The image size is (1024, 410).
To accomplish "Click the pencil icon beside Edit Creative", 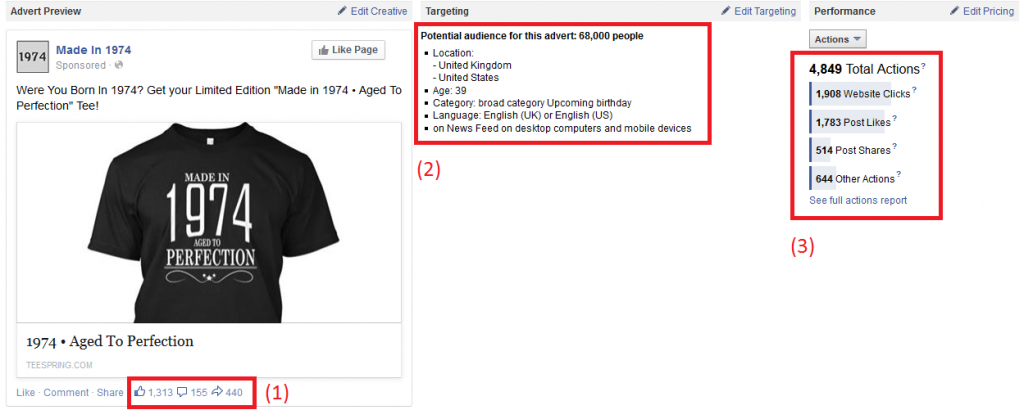I will click(x=343, y=11).
